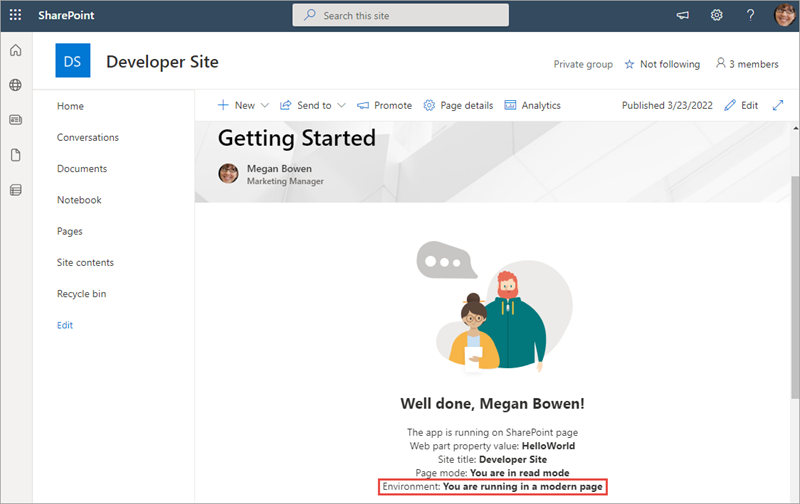The width and height of the screenshot is (800, 504).
Task: Open the app launcher waffle icon
Action: pos(15,15)
